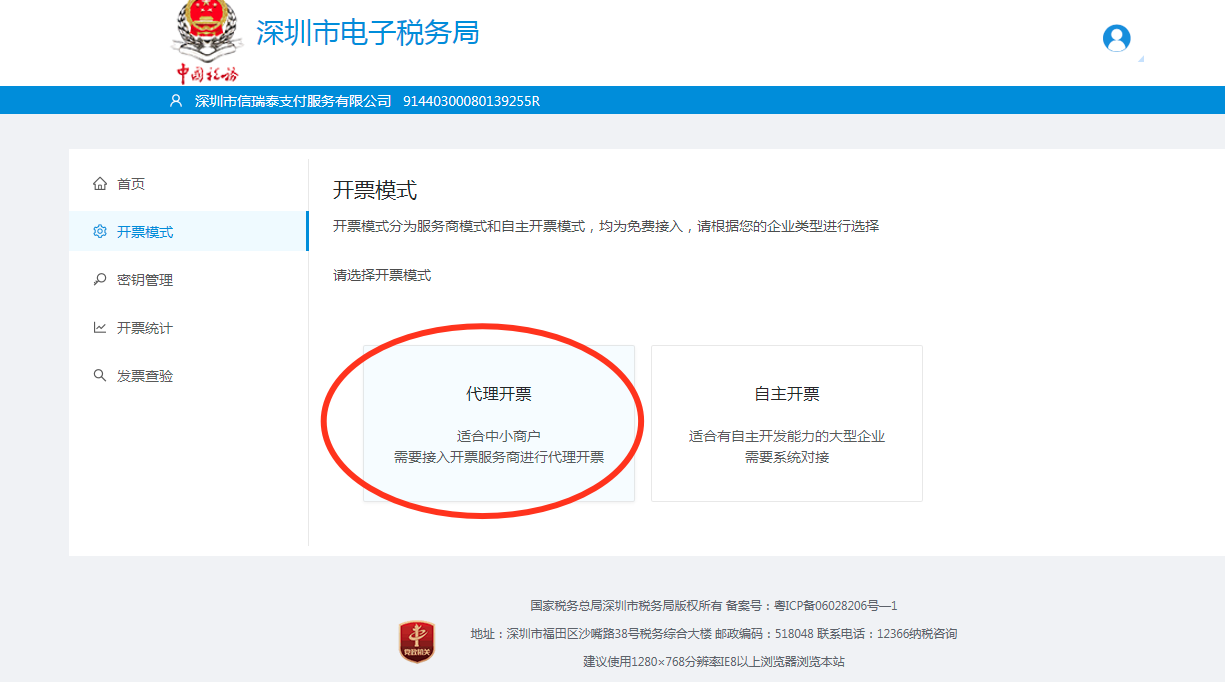Click the user avatar icon at top right
Viewport: 1225px width, 682px height.
[x=1116, y=38]
